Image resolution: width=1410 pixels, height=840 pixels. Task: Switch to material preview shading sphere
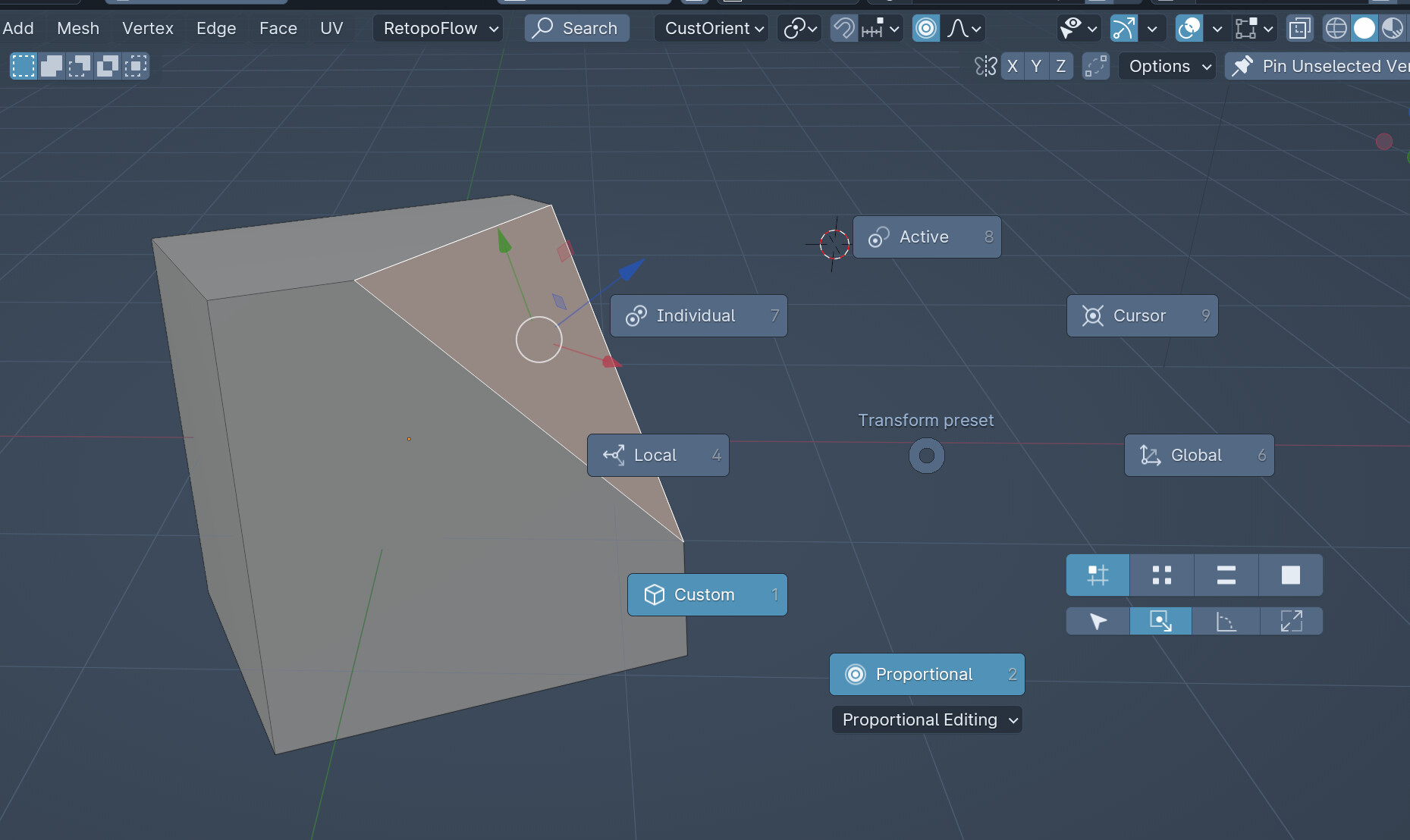pos(1393,29)
